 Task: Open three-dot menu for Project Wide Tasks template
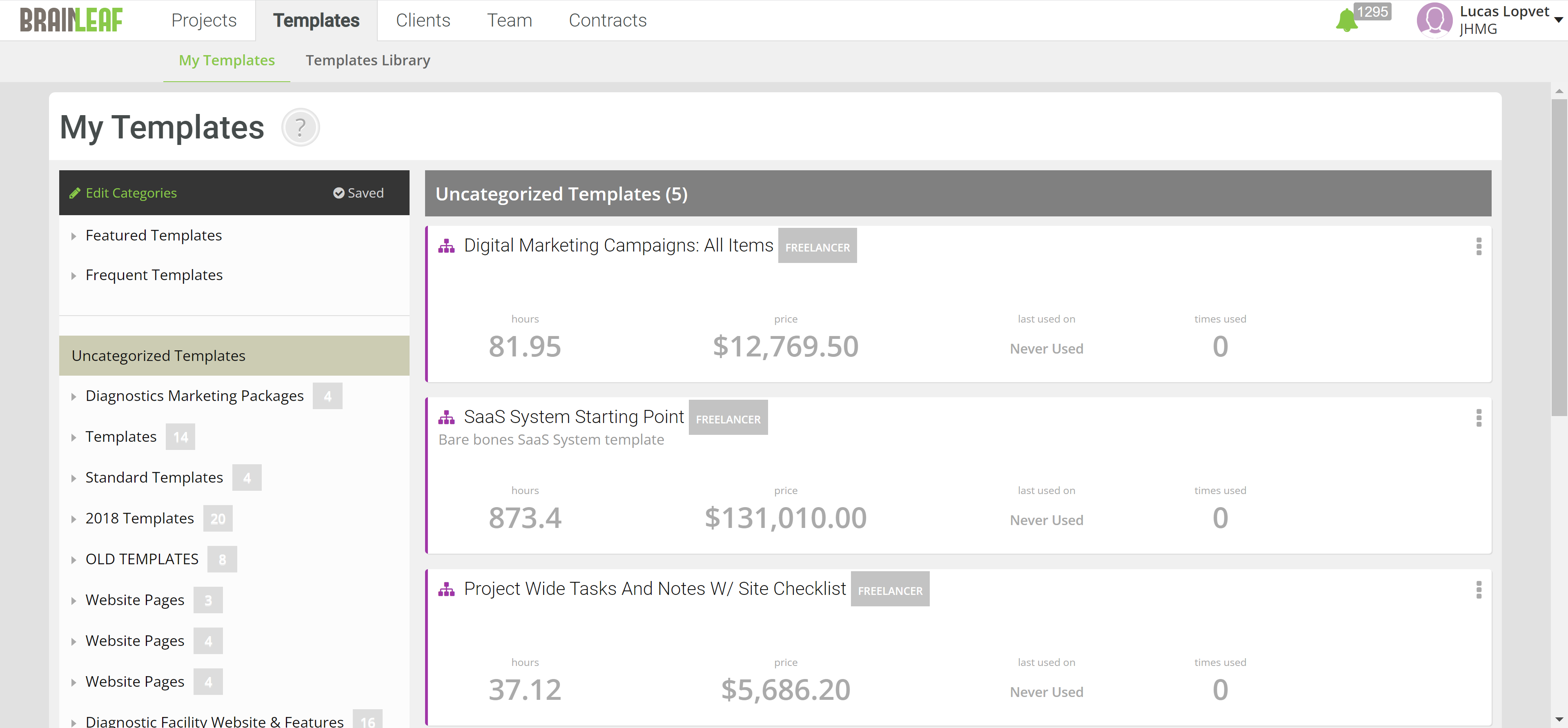pos(1479,590)
